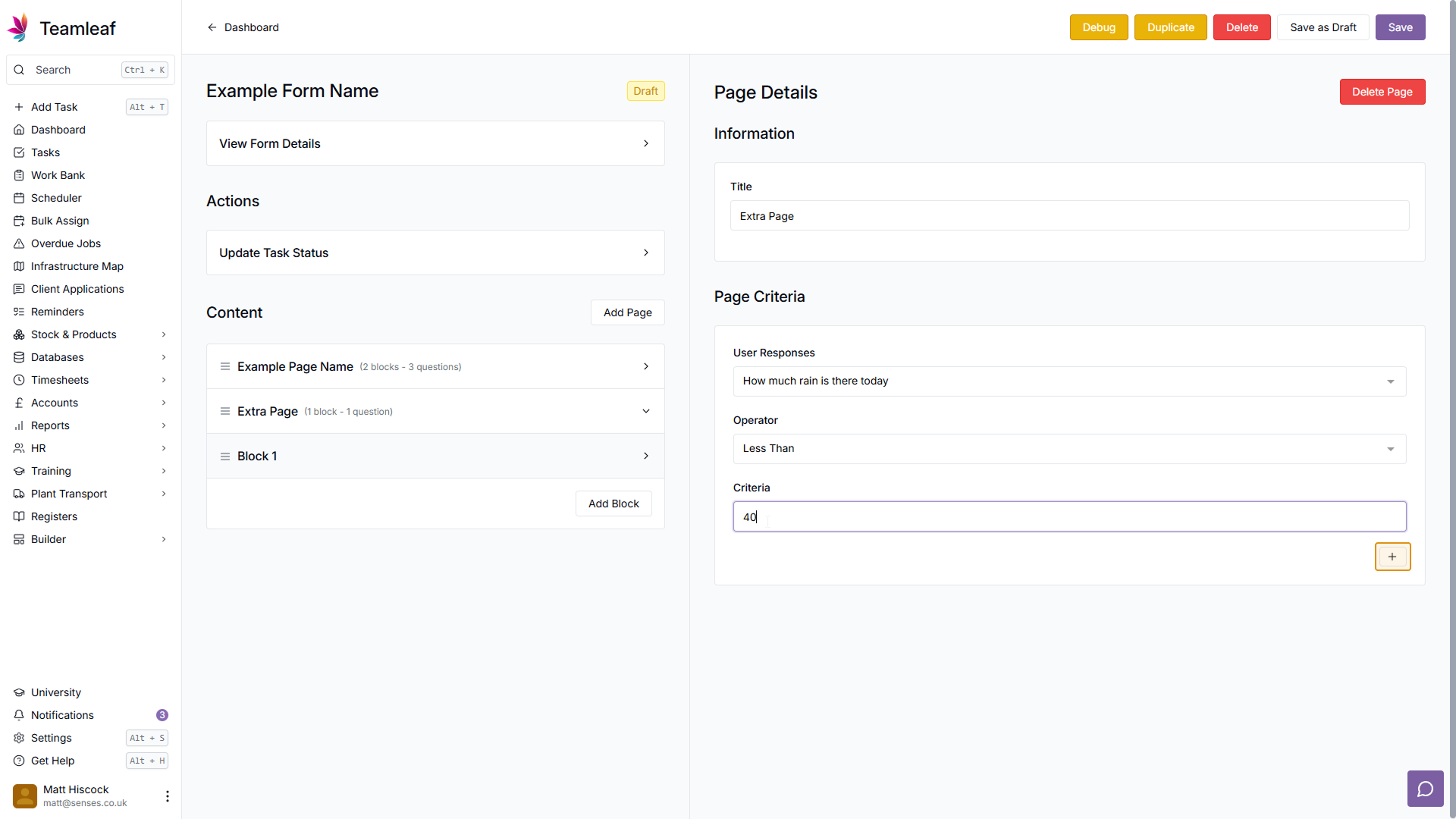Open the Operator dropdown
1456x819 pixels.
pos(1068,449)
